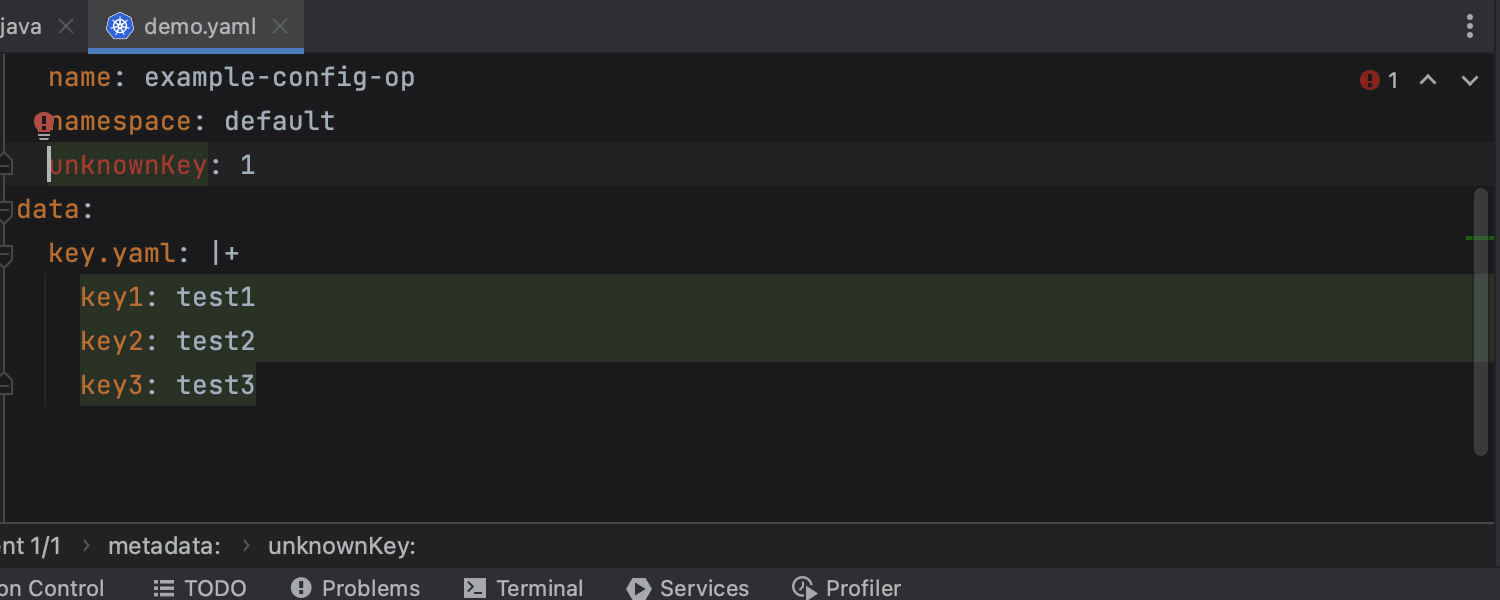
Task: Collapse the key.yaml block fold marker
Action: pos(5,254)
